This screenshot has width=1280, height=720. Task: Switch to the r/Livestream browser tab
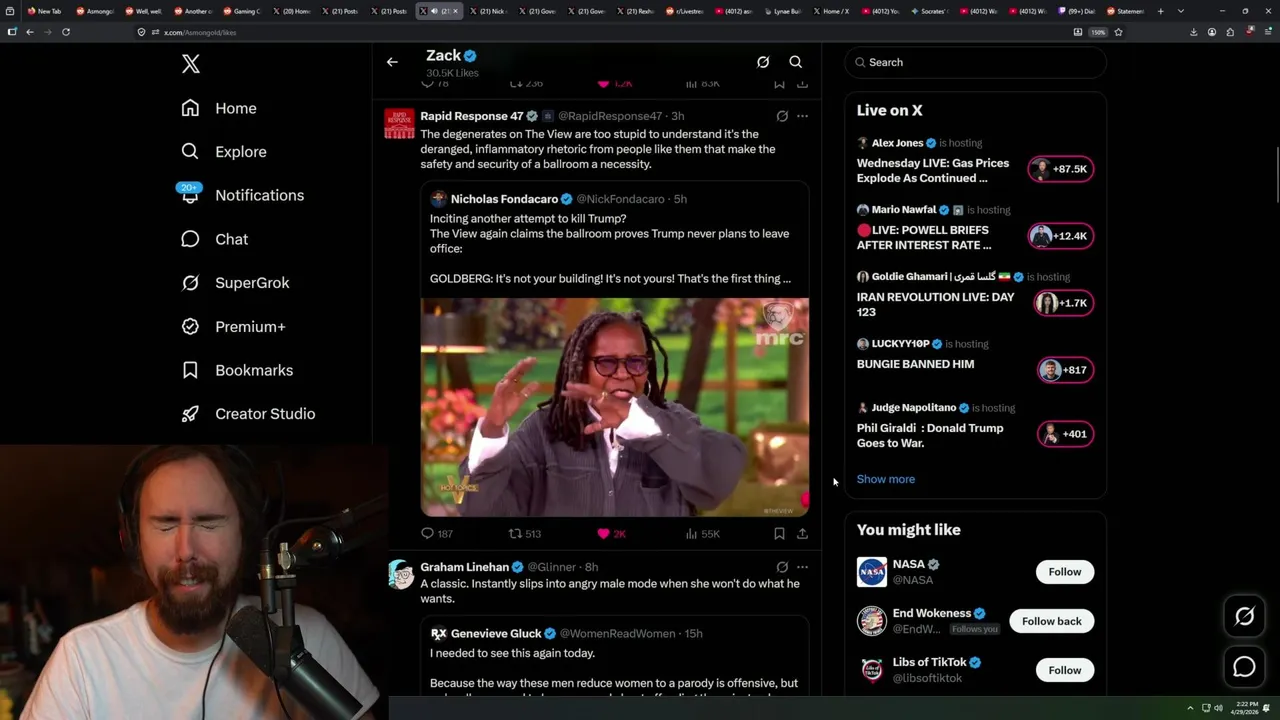click(685, 11)
